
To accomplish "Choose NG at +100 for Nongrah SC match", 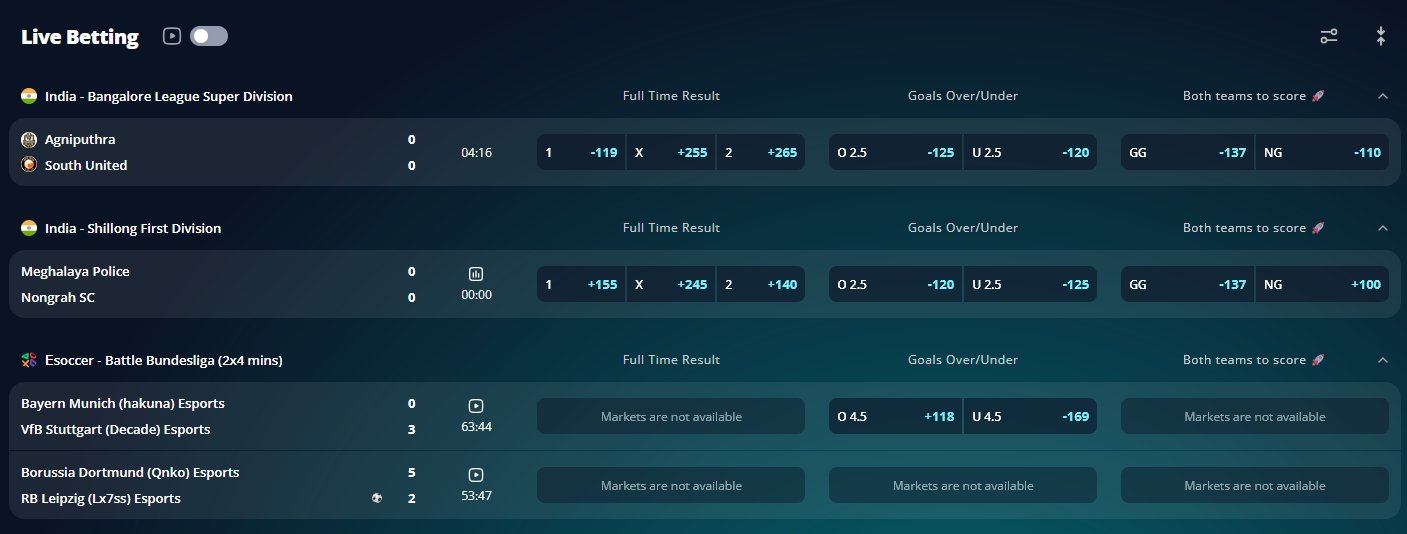I will pyautogui.click(x=1321, y=285).
